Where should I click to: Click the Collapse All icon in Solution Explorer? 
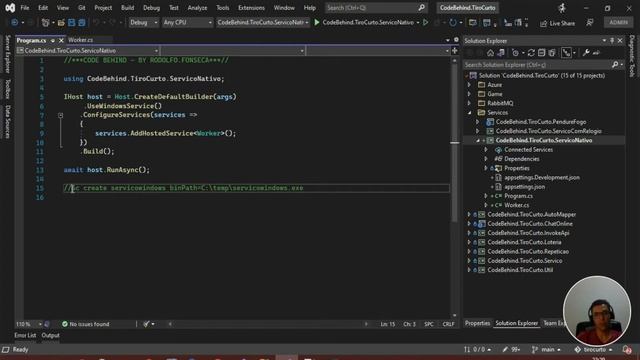(541, 53)
